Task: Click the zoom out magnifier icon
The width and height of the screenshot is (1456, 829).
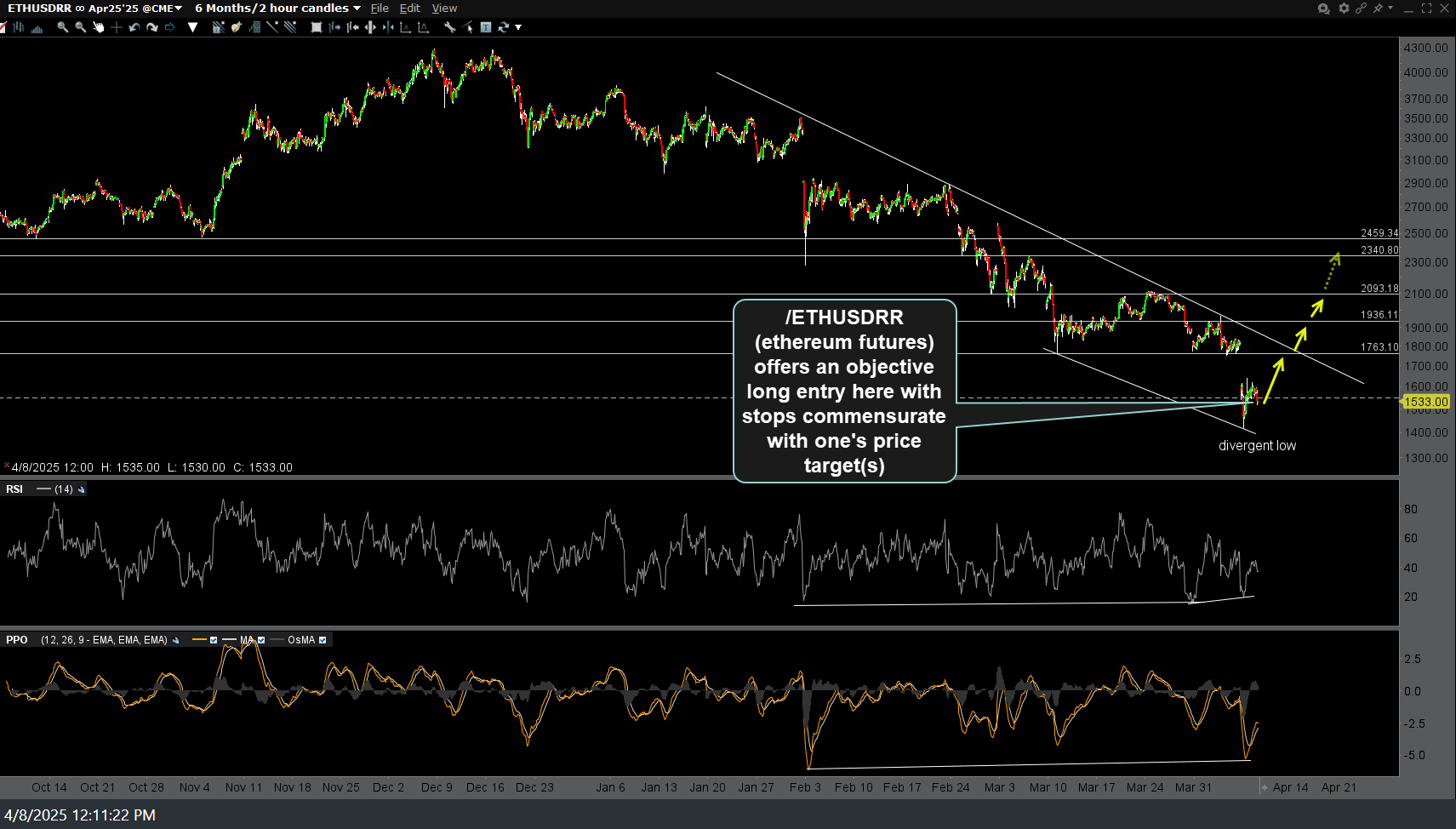Action: coord(80,27)
